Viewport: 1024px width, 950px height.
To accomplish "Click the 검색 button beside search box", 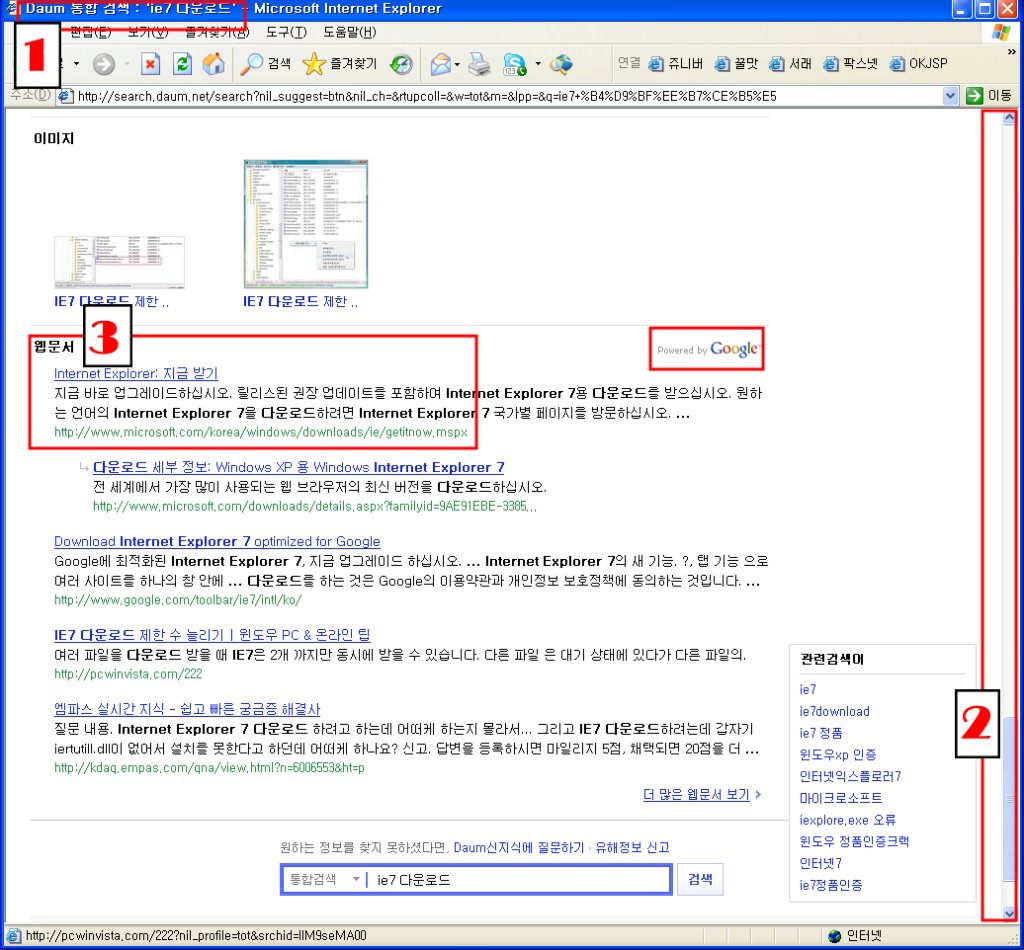I will (x=699, y=879).
